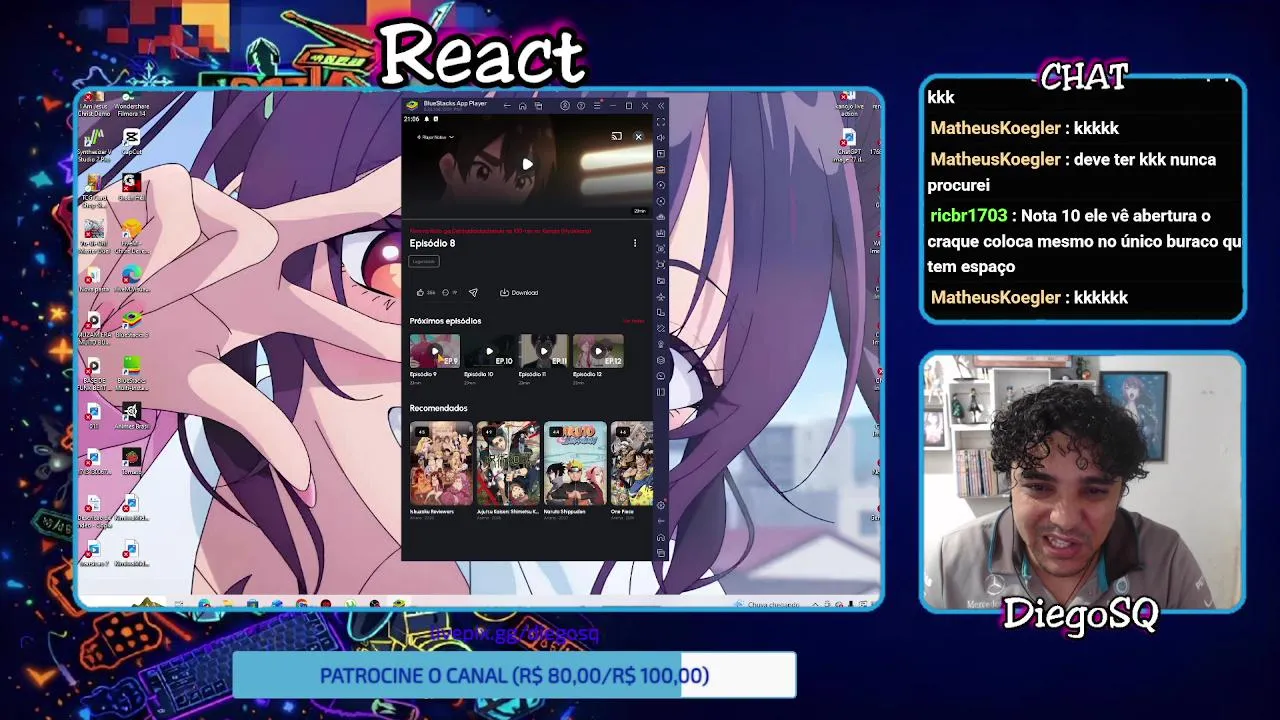Click the BlueStacks title bar home icon
The image size is (1280, 720).
[522, 106]
